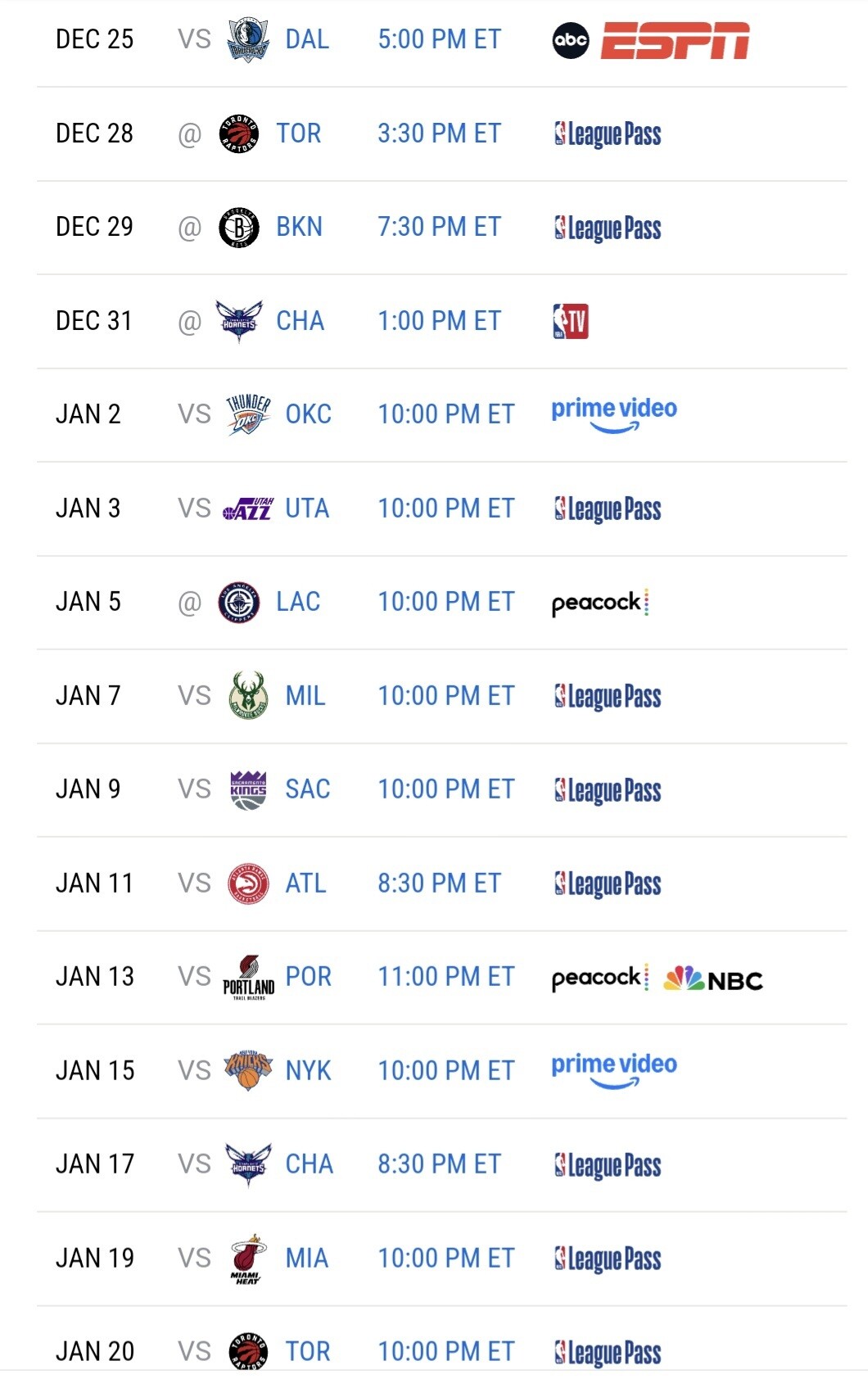The height and width of the screenshot is (1388, 868).
Task: Tap the Utah Jazz logo
Action: click(x=248, y=509)
